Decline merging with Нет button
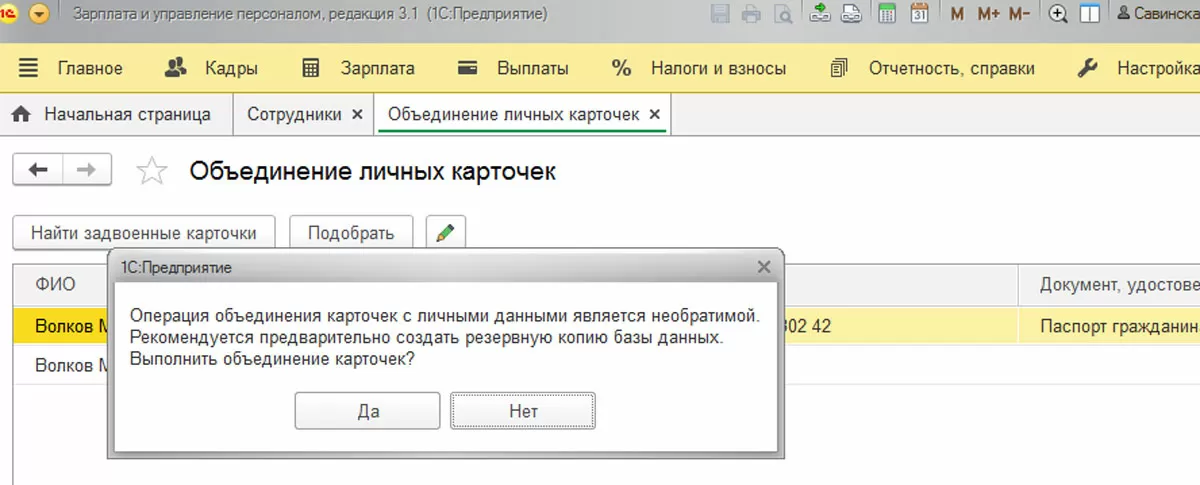Viewport: 1200px width, 485px height. [523, 411]
